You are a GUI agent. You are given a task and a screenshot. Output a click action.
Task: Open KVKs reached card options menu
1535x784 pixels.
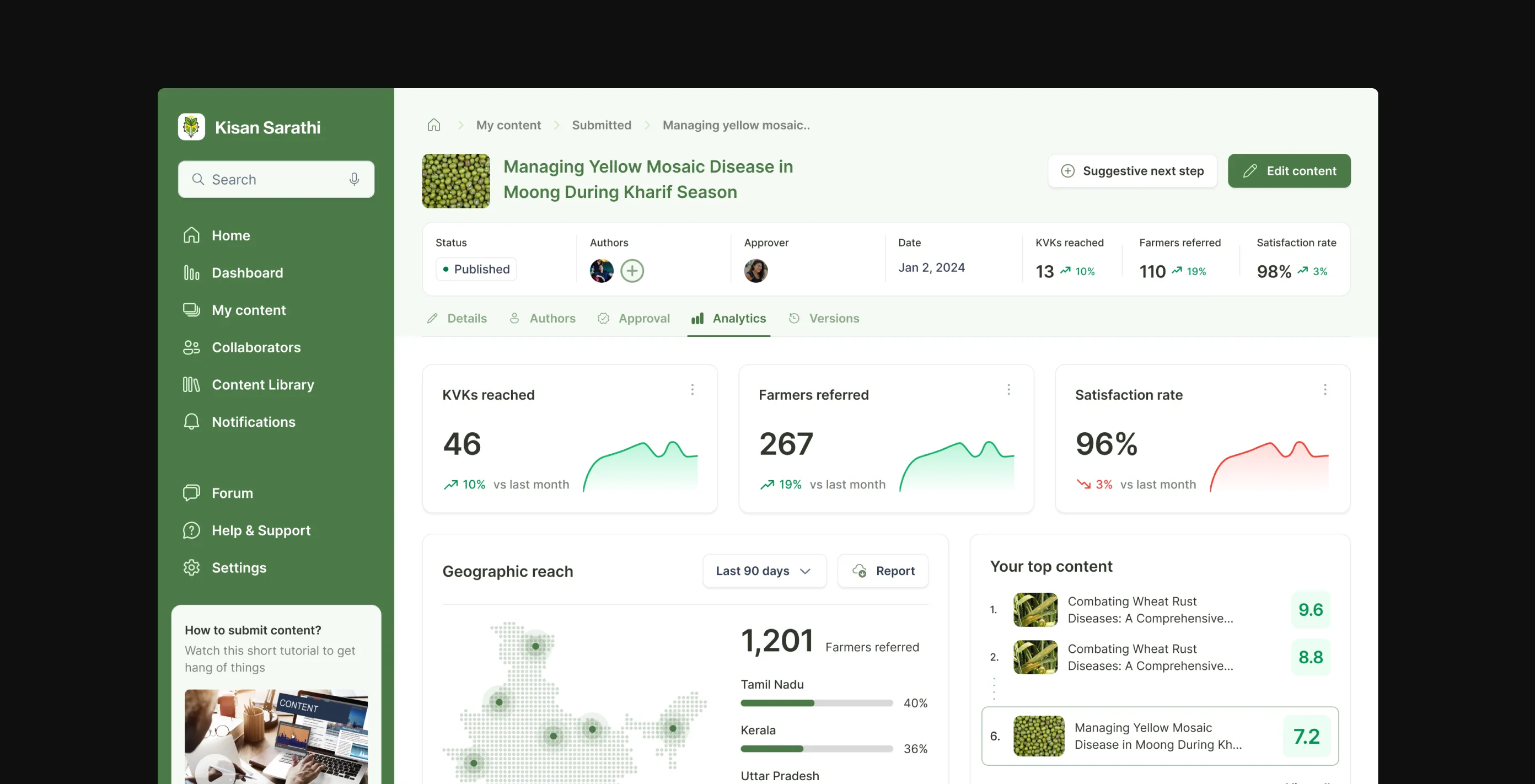pos(692,390)
